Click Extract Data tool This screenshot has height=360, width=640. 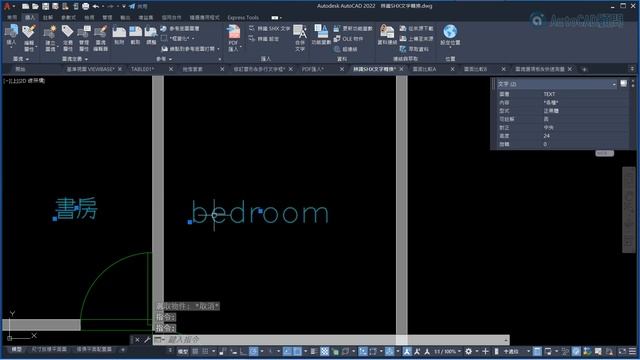414,49
